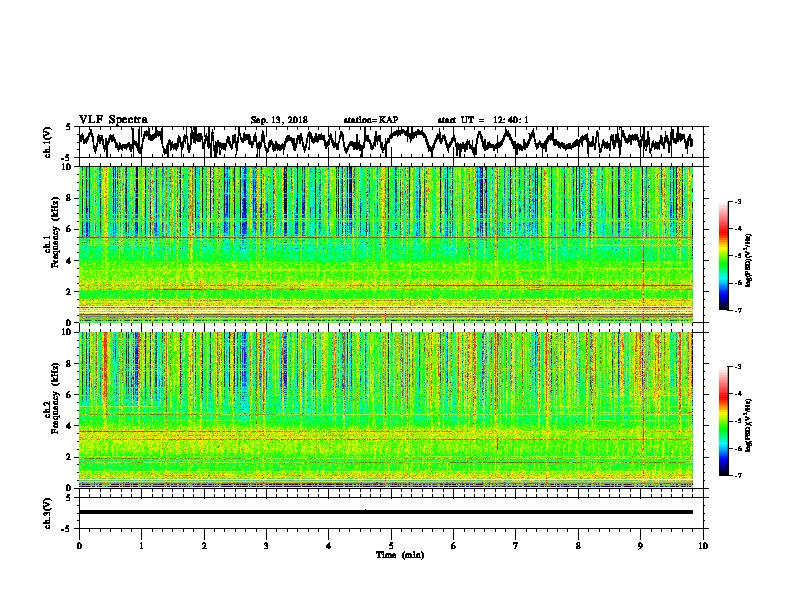This screenshot has height=612, width=792.
Task: Click the "-3" tick on ch.1 colorbar
Action: coord(738,202)
